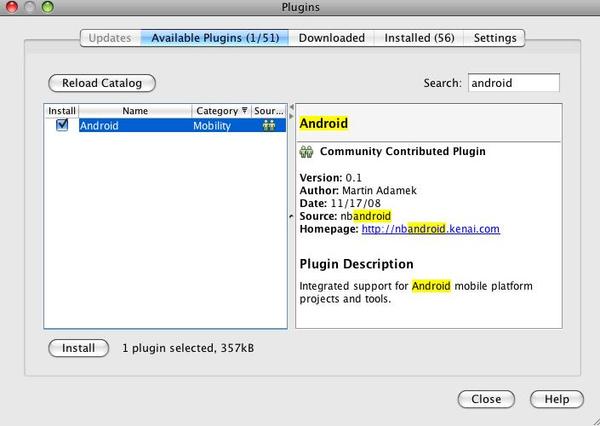Click the Android heading in the details pane
The width and height of the screenshot is (600, 426).
pos(324,123)
